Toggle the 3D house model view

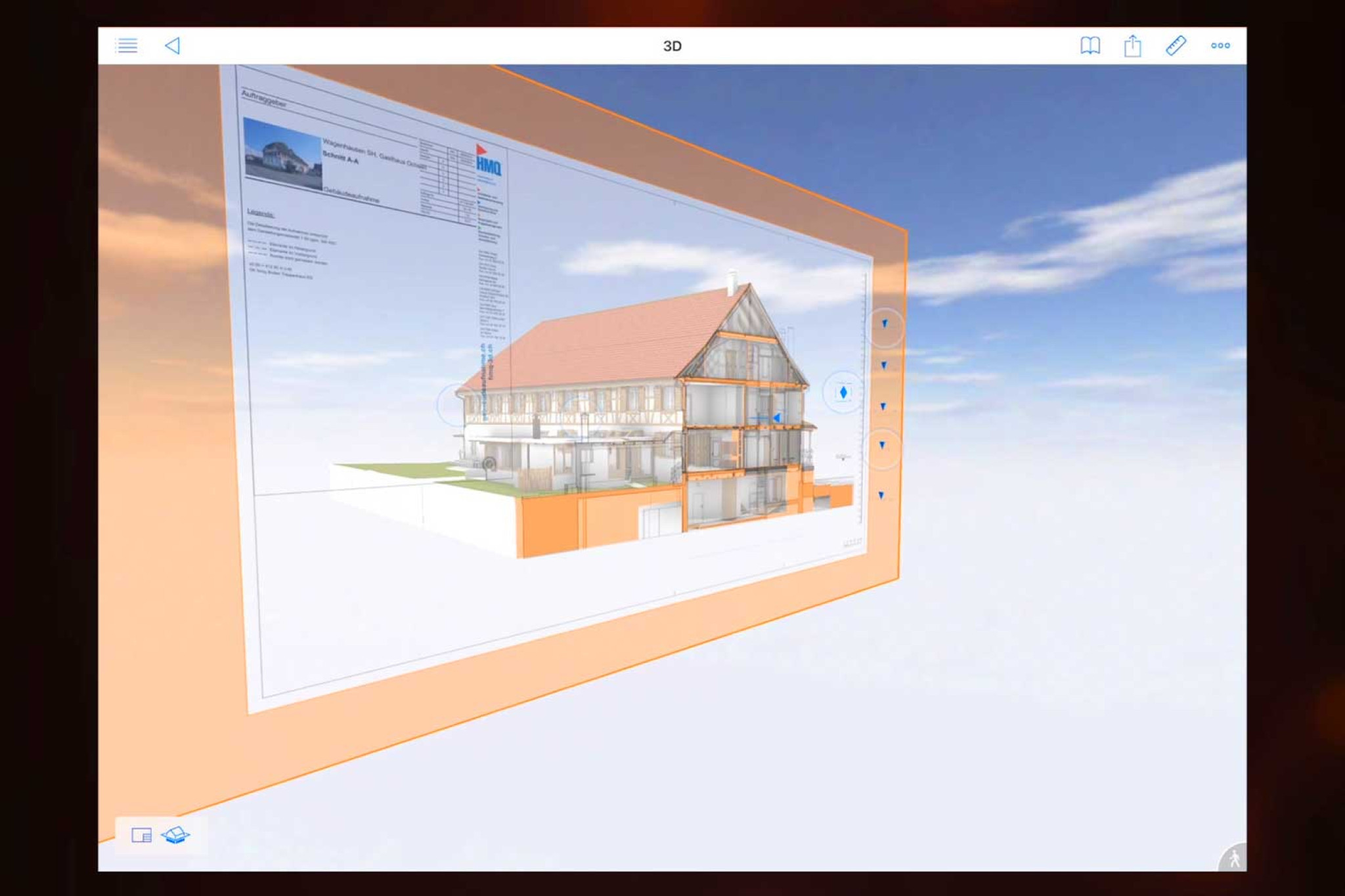pyautogui.click(x=175, y=835)
